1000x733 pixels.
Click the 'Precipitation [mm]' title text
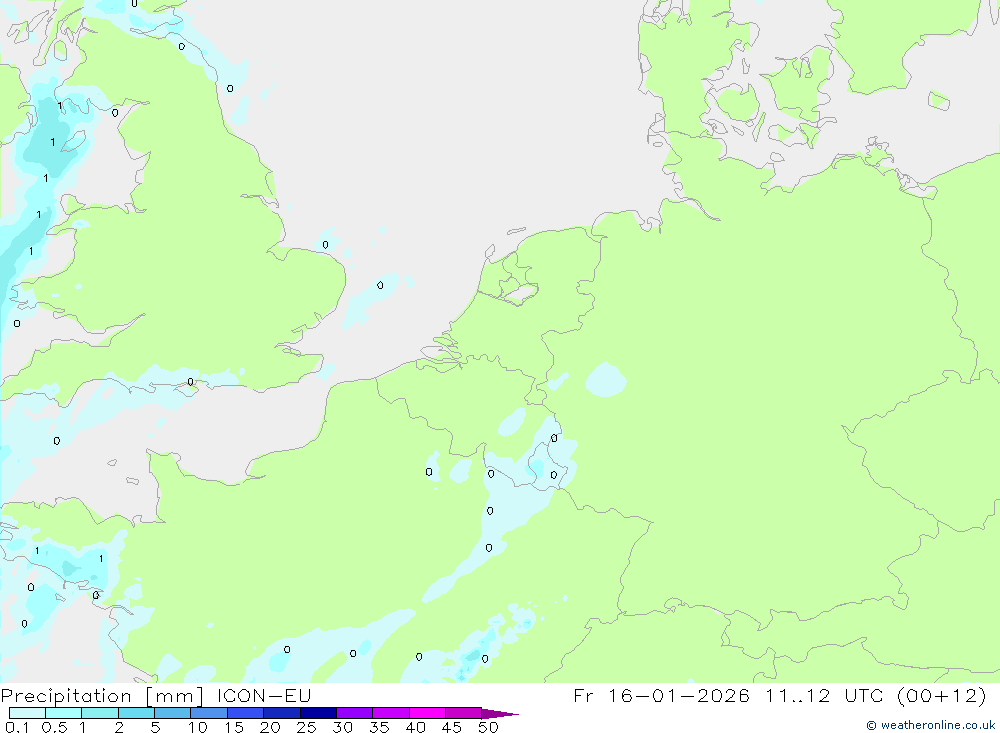102,696
